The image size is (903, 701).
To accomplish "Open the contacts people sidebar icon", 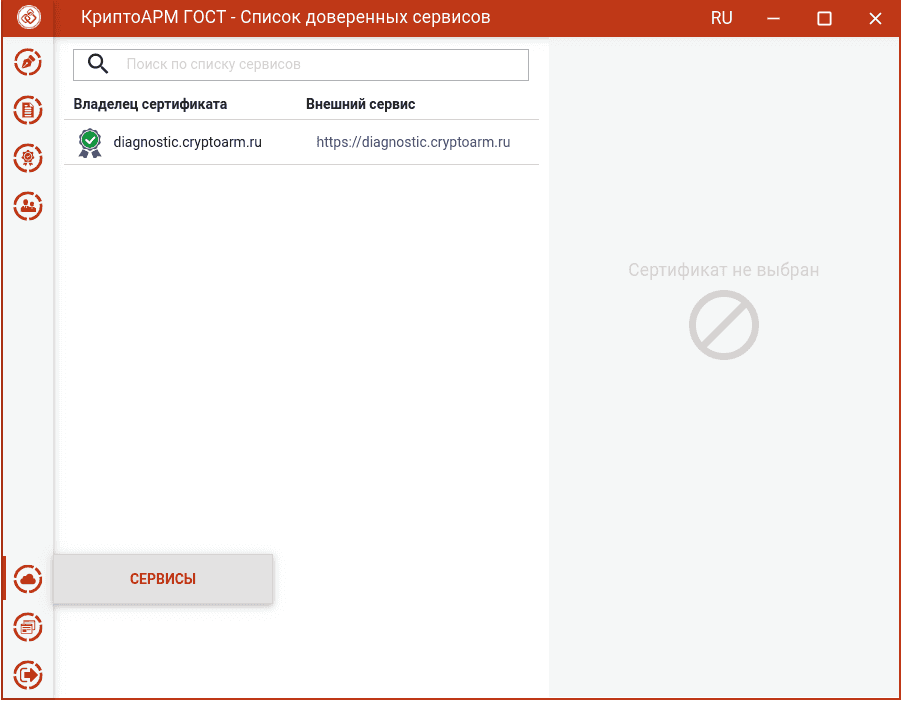I will pos(28,206).
